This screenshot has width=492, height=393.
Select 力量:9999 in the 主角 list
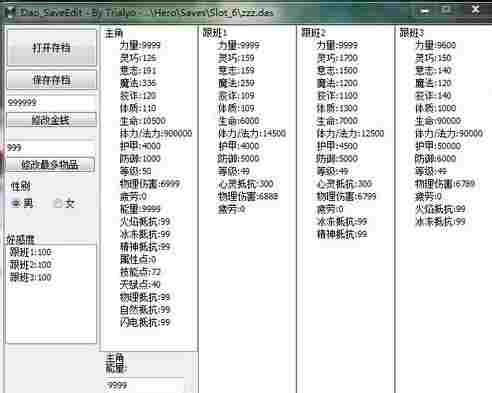[x=140, y=45]
